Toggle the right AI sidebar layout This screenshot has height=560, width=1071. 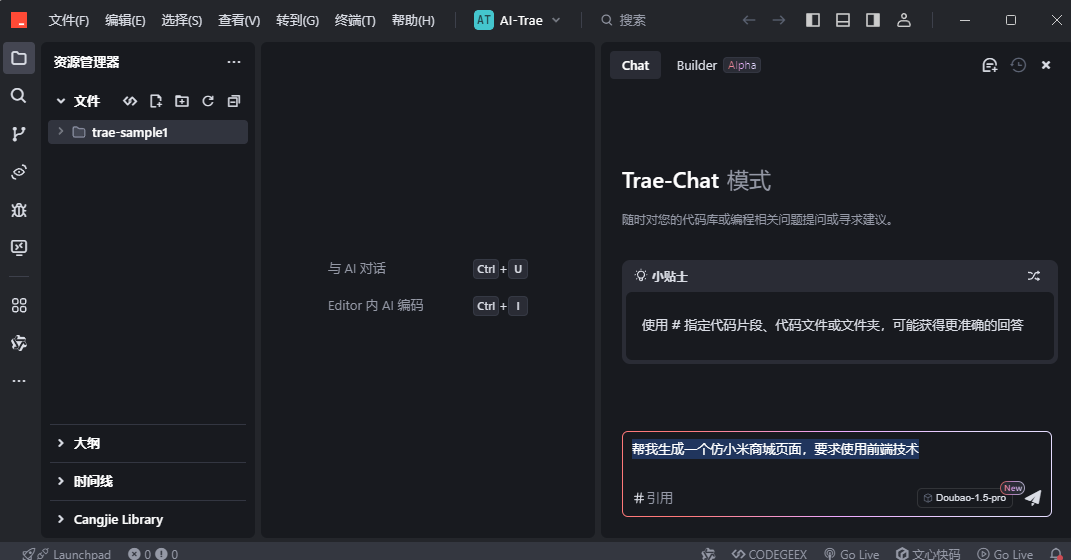point(873,20)
